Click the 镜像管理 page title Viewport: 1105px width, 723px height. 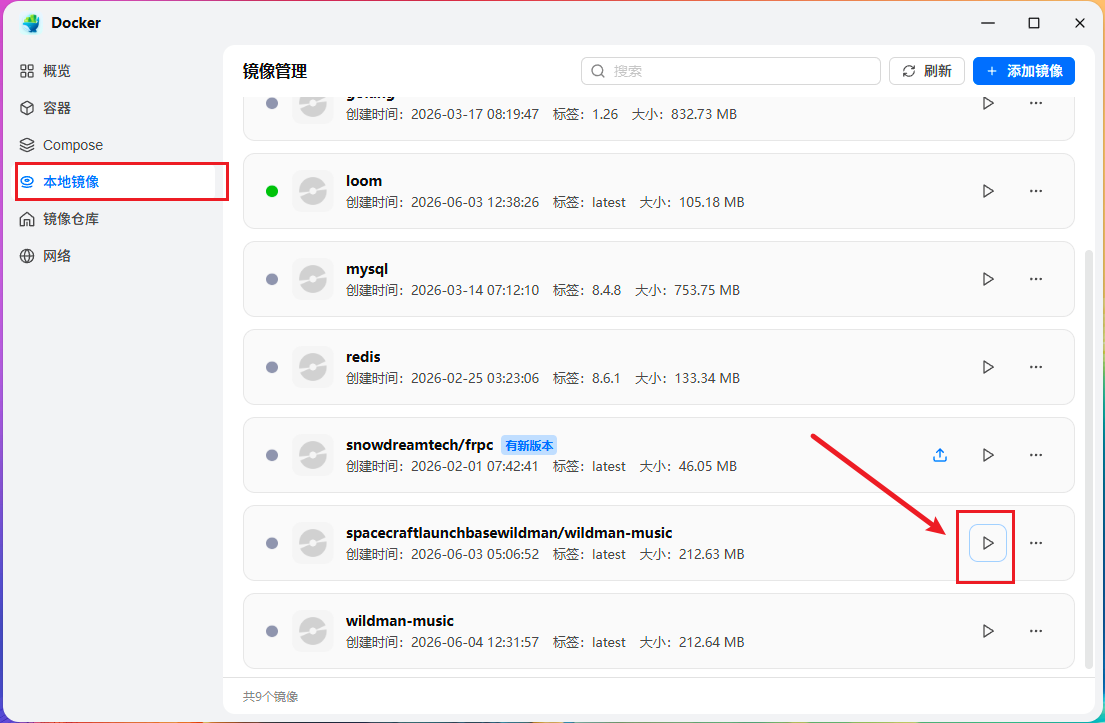275,71
